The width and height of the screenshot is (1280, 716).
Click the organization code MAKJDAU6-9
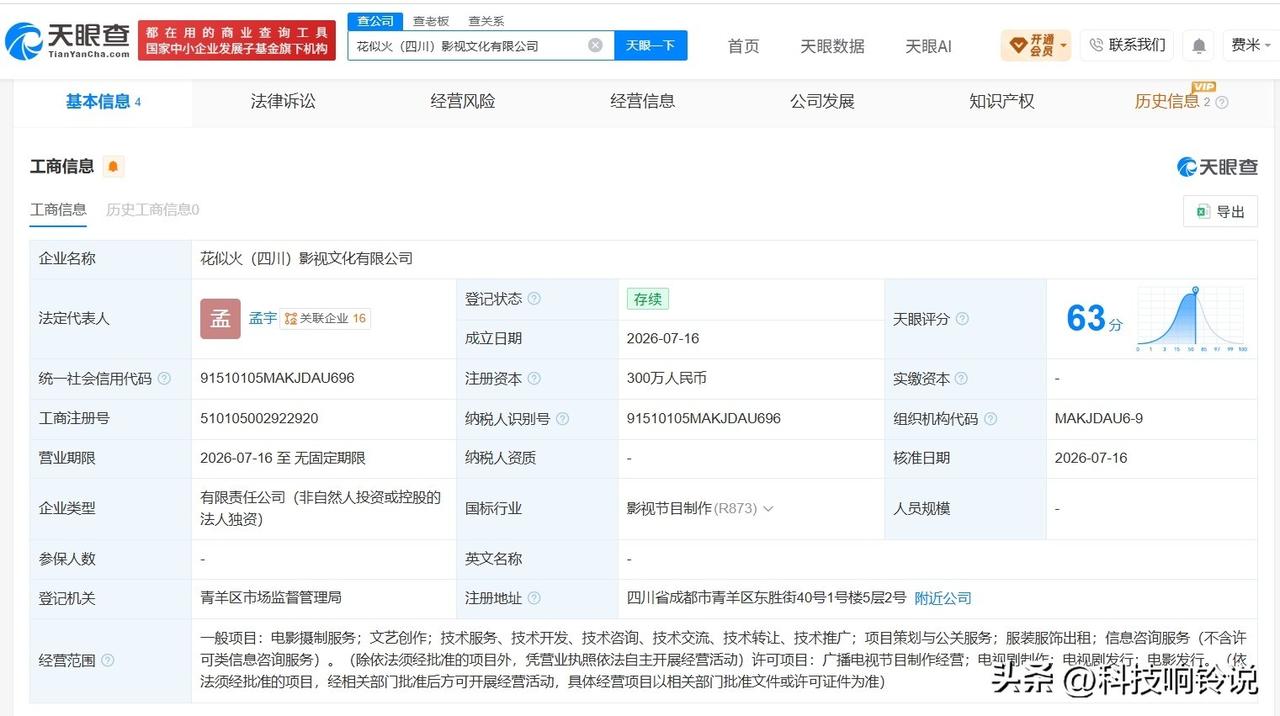[1099, 418]
